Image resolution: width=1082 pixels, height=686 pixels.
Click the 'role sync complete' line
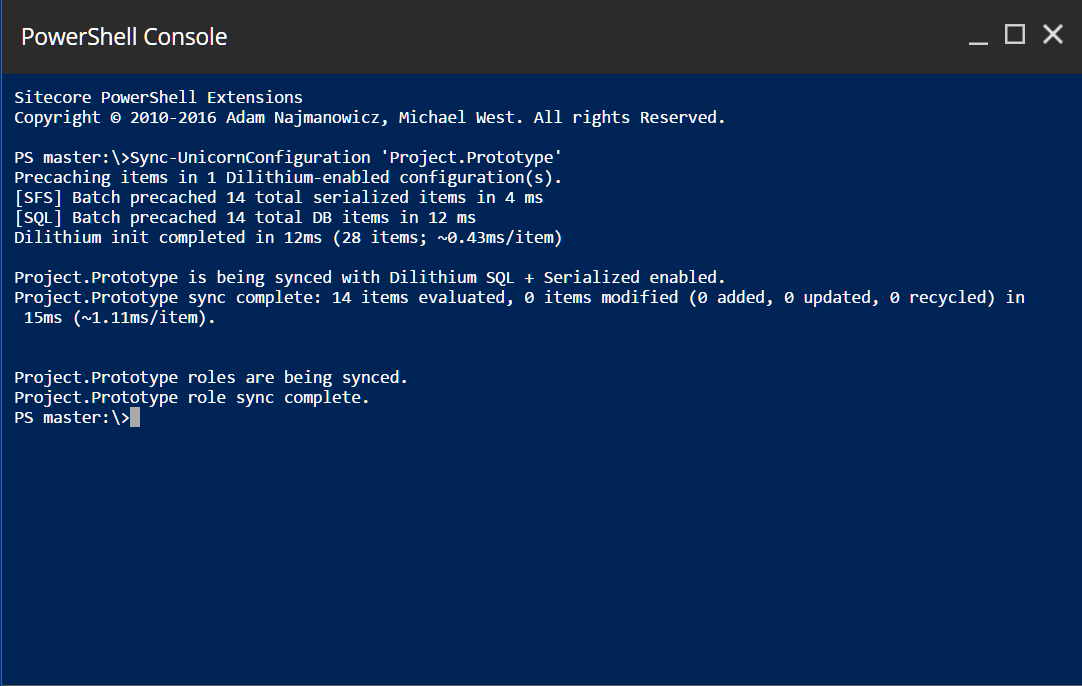[x=192, y=397]
